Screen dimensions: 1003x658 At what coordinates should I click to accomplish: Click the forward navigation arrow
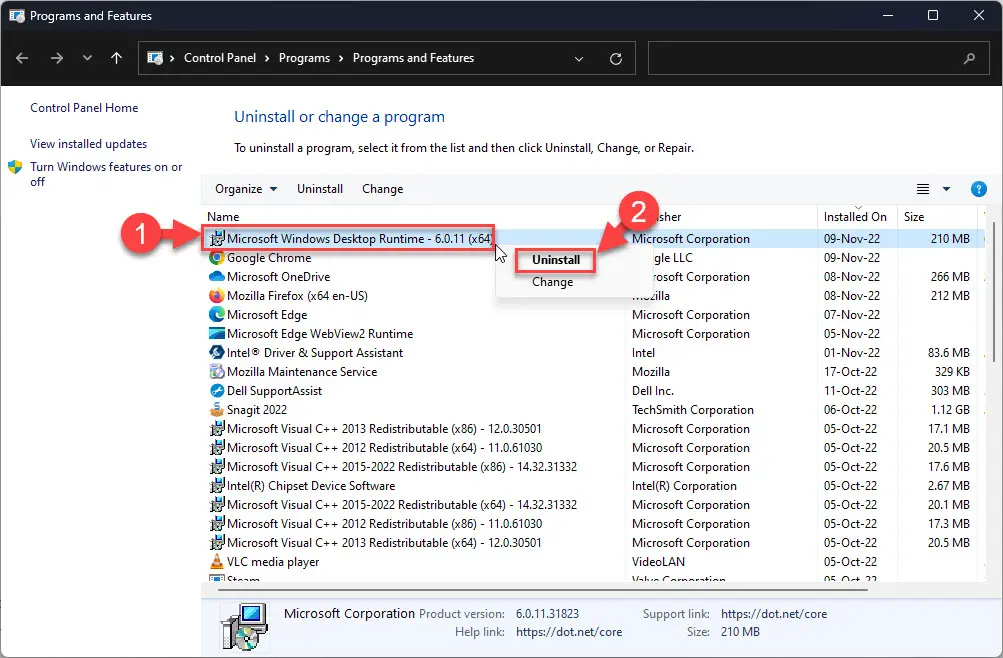coord(57,58)
